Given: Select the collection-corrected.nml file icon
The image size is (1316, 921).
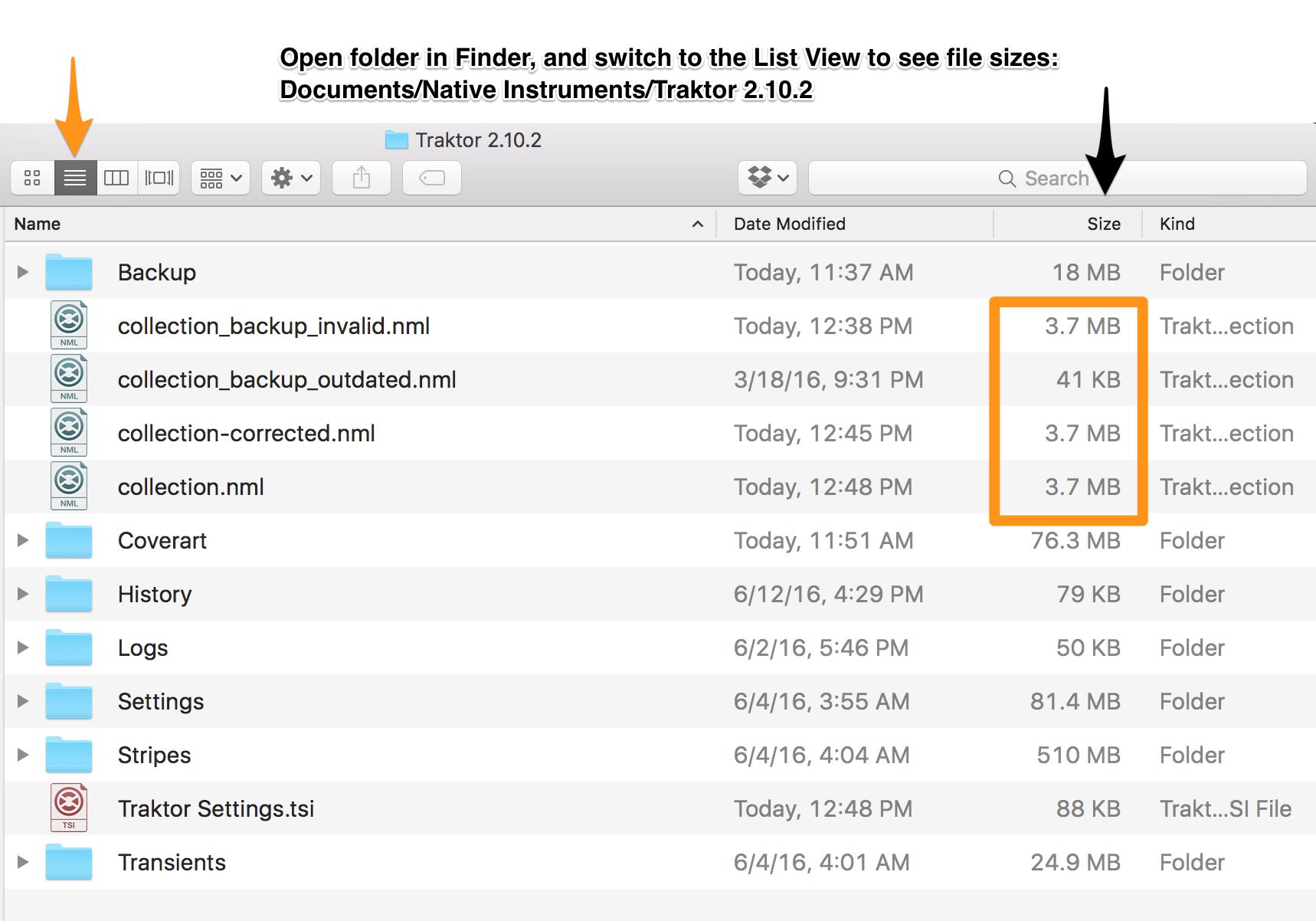Looking at the screenshot, I should pyautogui.click(x=69, y=433).
